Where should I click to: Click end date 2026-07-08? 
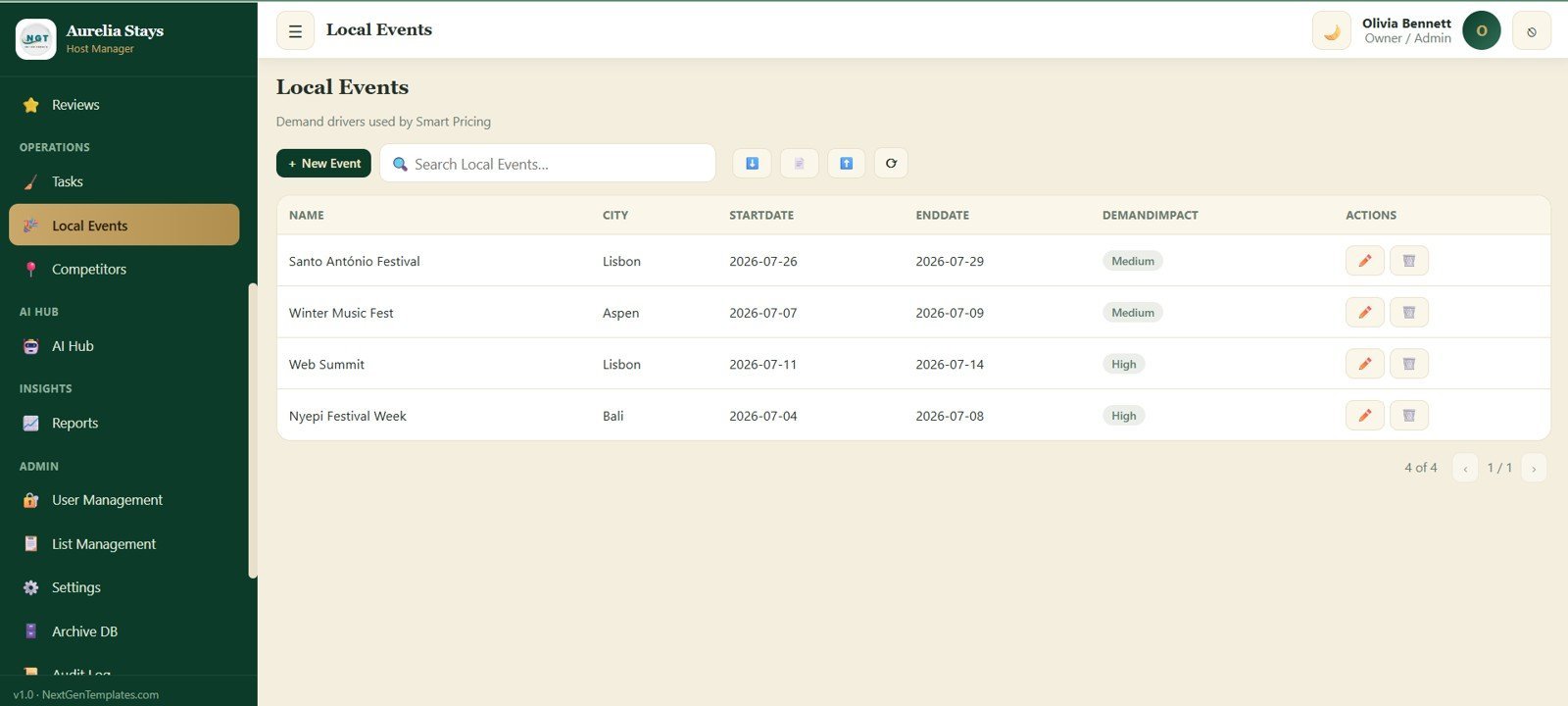(950, 416)
